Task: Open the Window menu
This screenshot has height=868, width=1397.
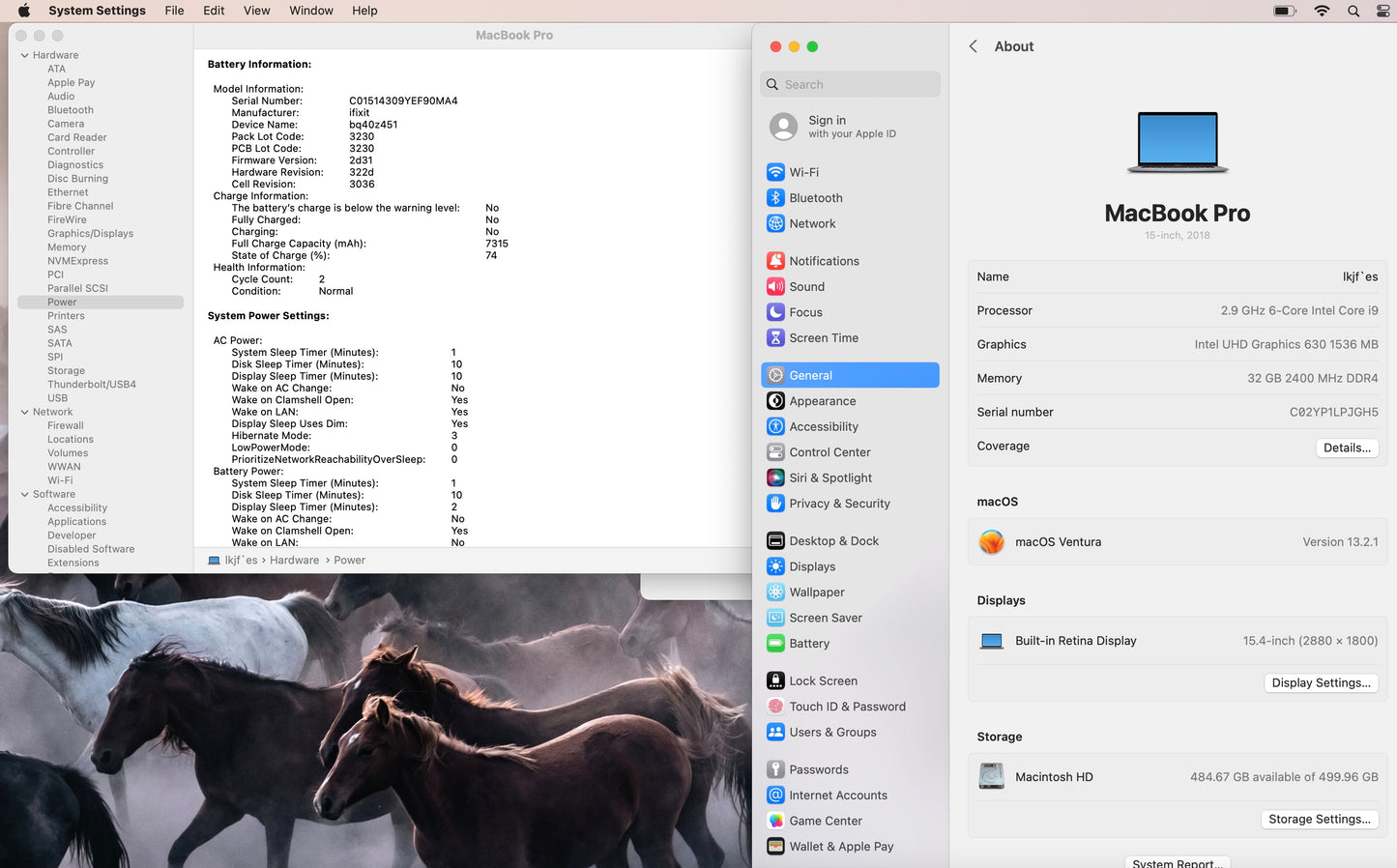Action: pyautogui.click(x=310, y=11)
